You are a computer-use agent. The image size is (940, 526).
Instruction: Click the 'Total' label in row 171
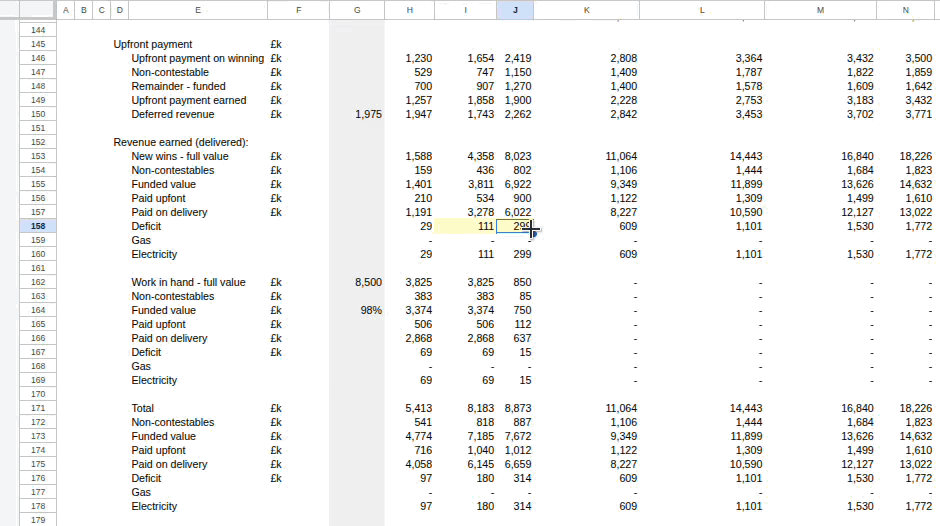143,408
